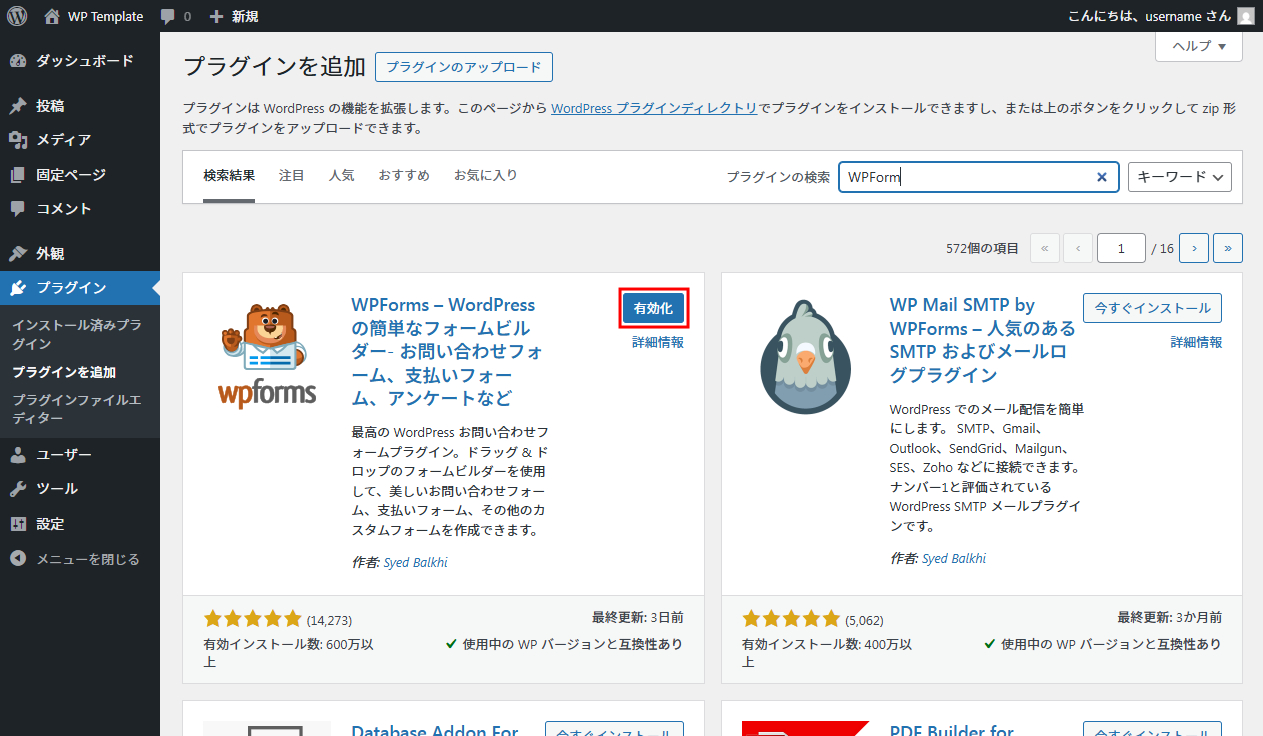Click author Syed Balkhi under WP Mail SMTP
This screenshot has height=736, width=1263.
954,558
